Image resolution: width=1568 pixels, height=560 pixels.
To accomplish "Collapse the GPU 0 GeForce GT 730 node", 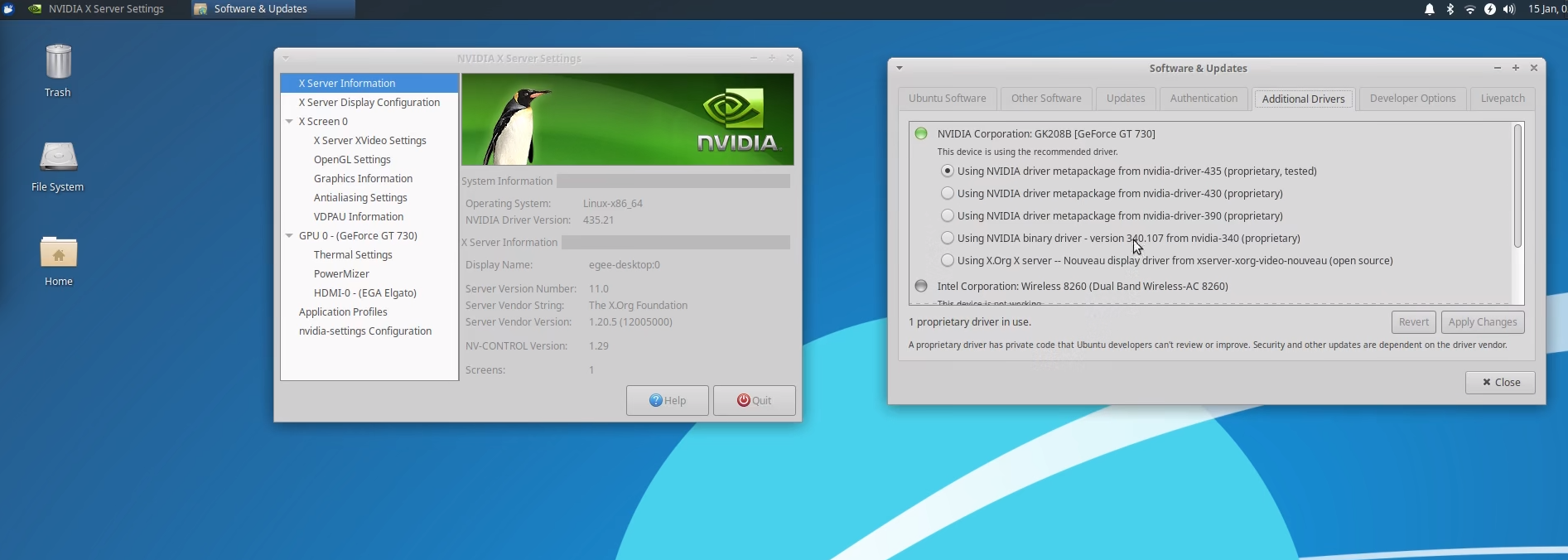I will click(x=289, y=235).
